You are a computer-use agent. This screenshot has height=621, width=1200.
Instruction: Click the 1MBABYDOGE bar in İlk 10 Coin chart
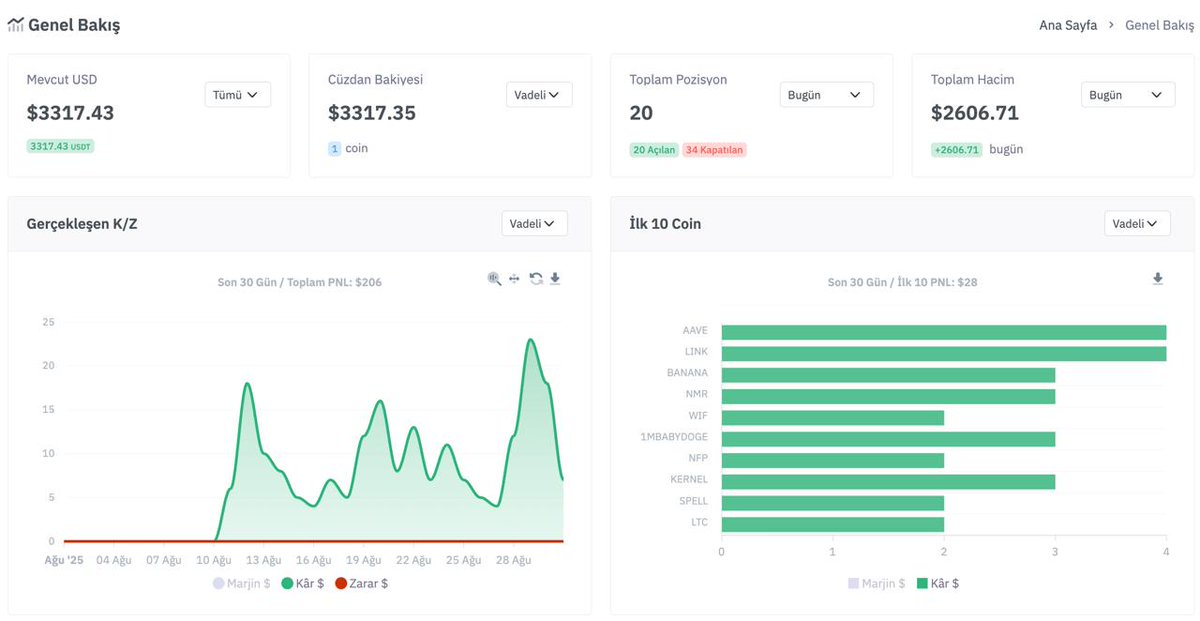coord(888,439)
